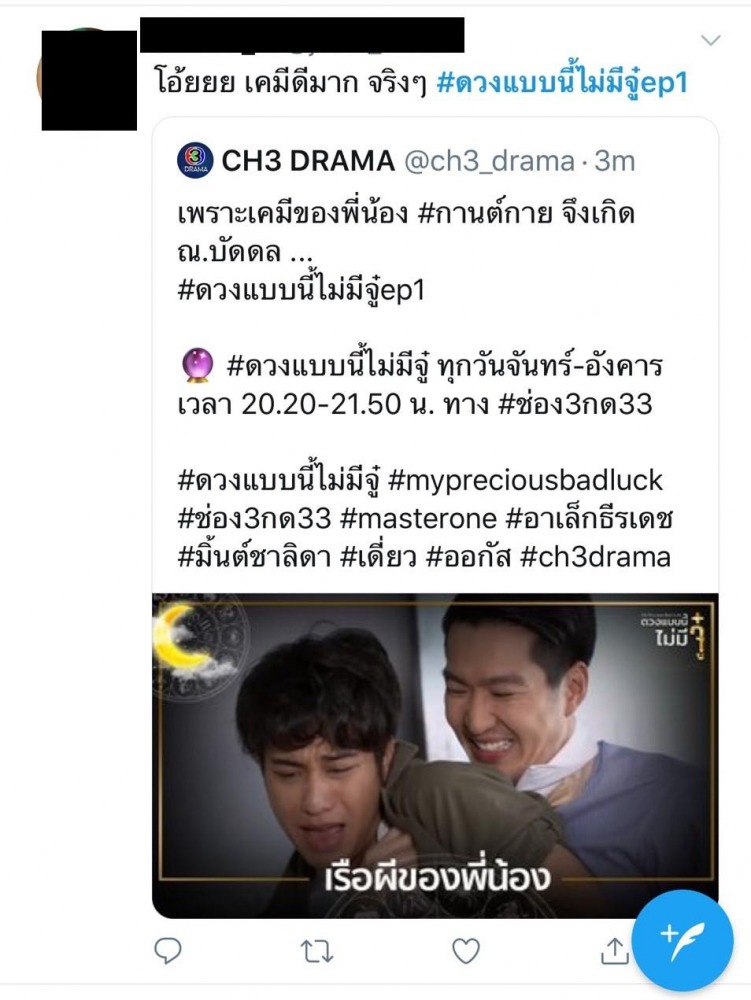Open the redacted author name at top
Viewport: 751px width, 1000px height.
click(x=302, y=35)
